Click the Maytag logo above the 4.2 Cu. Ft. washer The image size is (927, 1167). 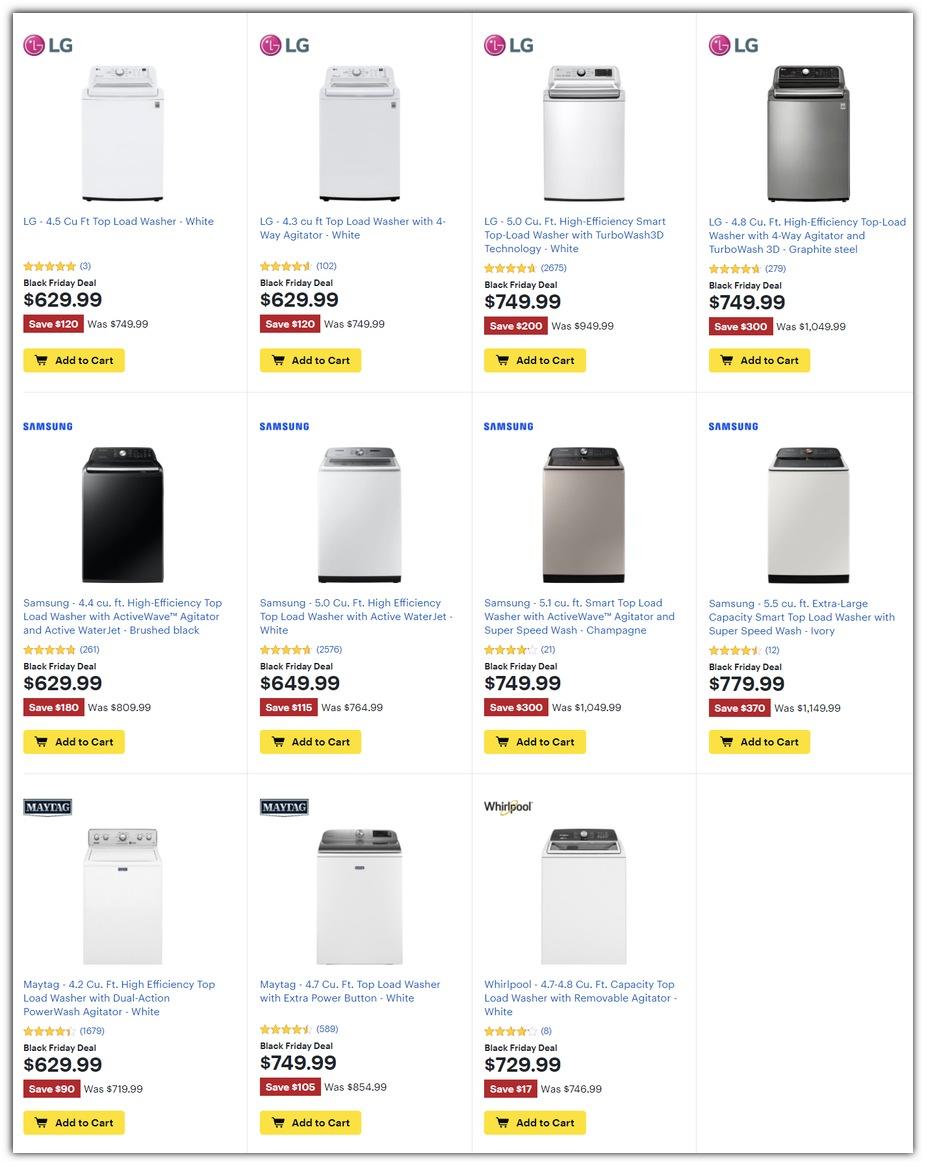click(x=48, y=807)
